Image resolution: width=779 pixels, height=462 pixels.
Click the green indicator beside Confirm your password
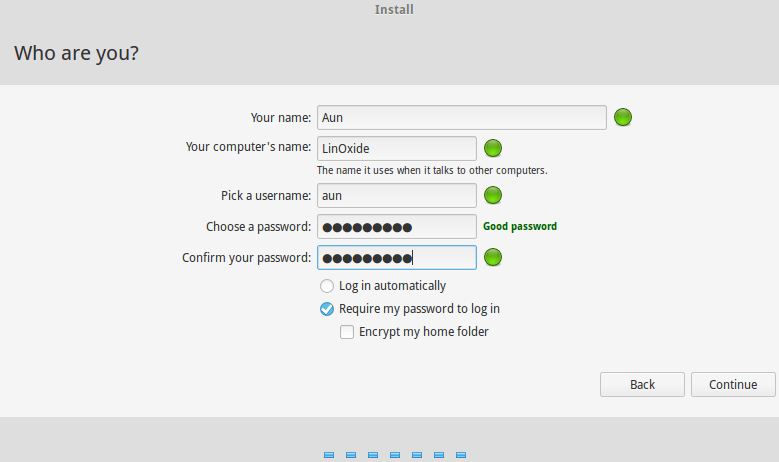pos(493,258)
